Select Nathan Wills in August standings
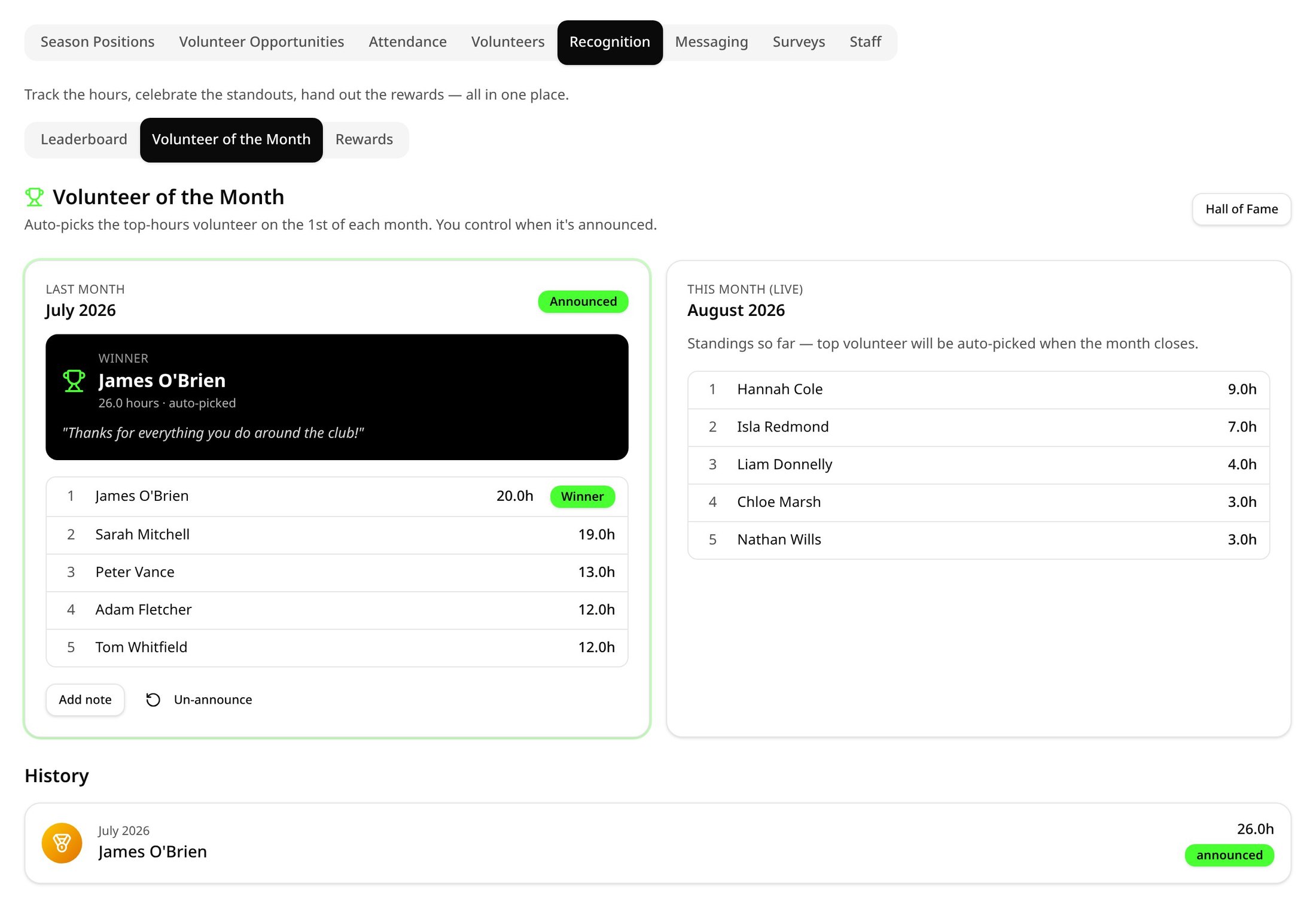 pyautogui.click(x=979, y=540)
